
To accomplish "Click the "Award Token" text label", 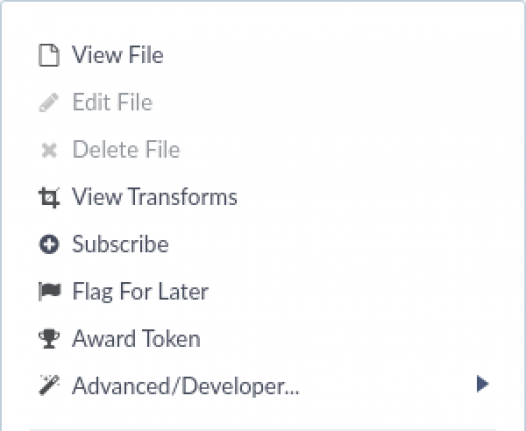I will [136, 339].
